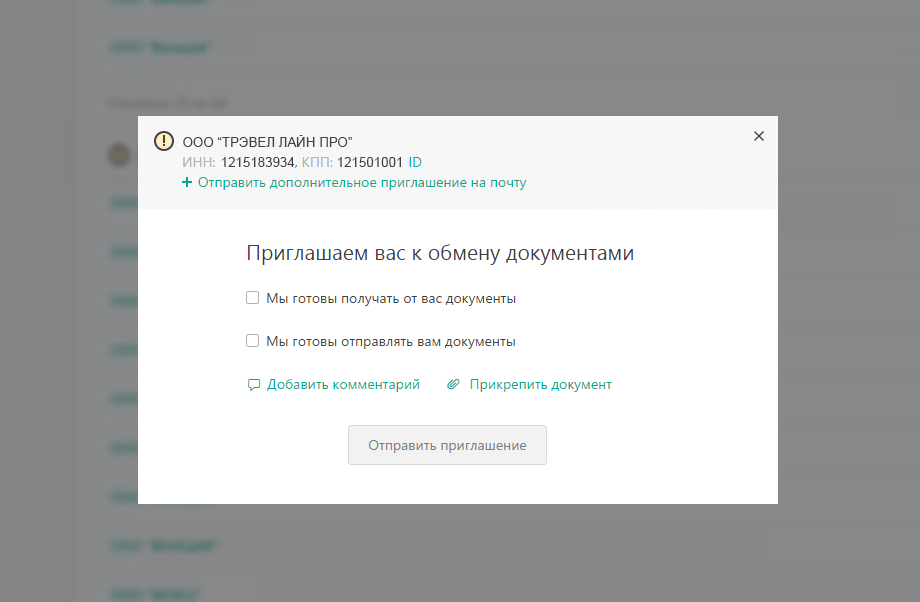
Task: Click the yellow exclamation warning icon
Action: click(164, 141)
